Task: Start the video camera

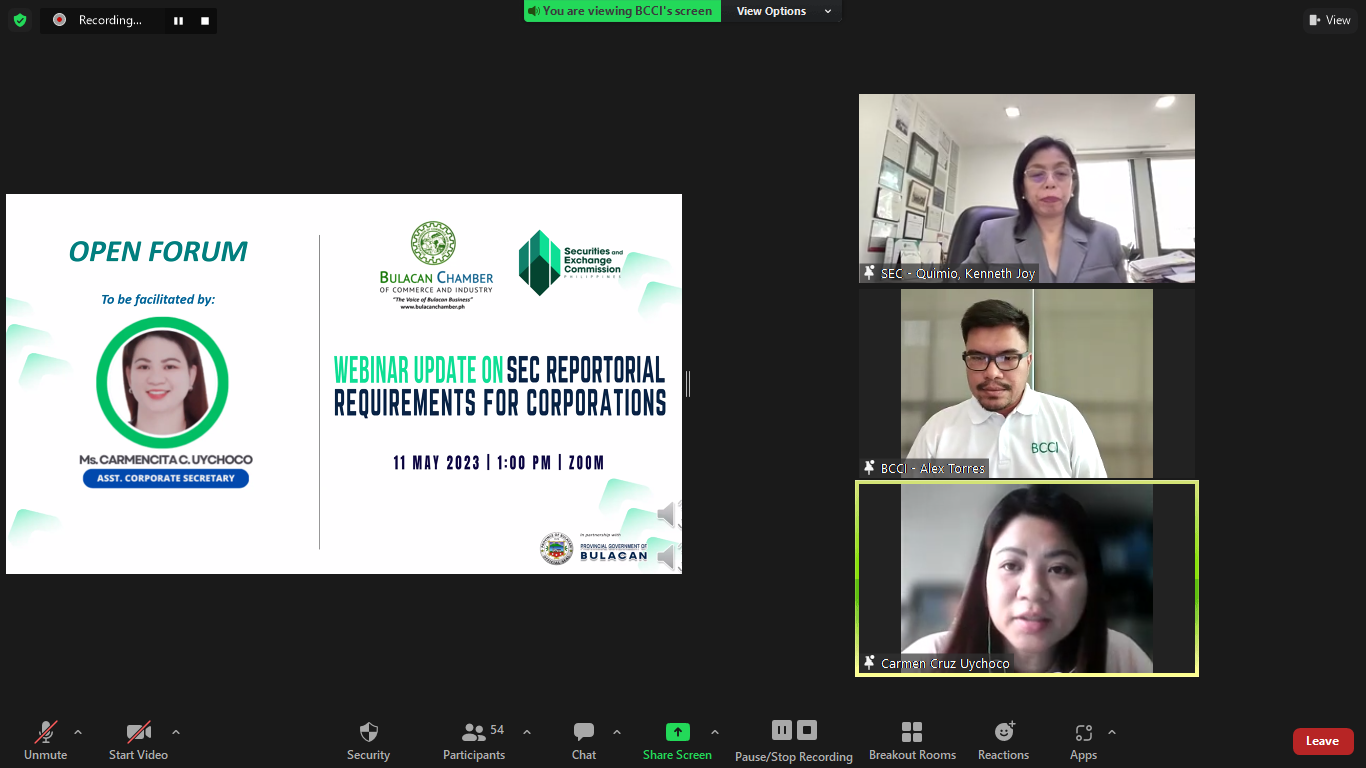Action: (x=138, y=741)
